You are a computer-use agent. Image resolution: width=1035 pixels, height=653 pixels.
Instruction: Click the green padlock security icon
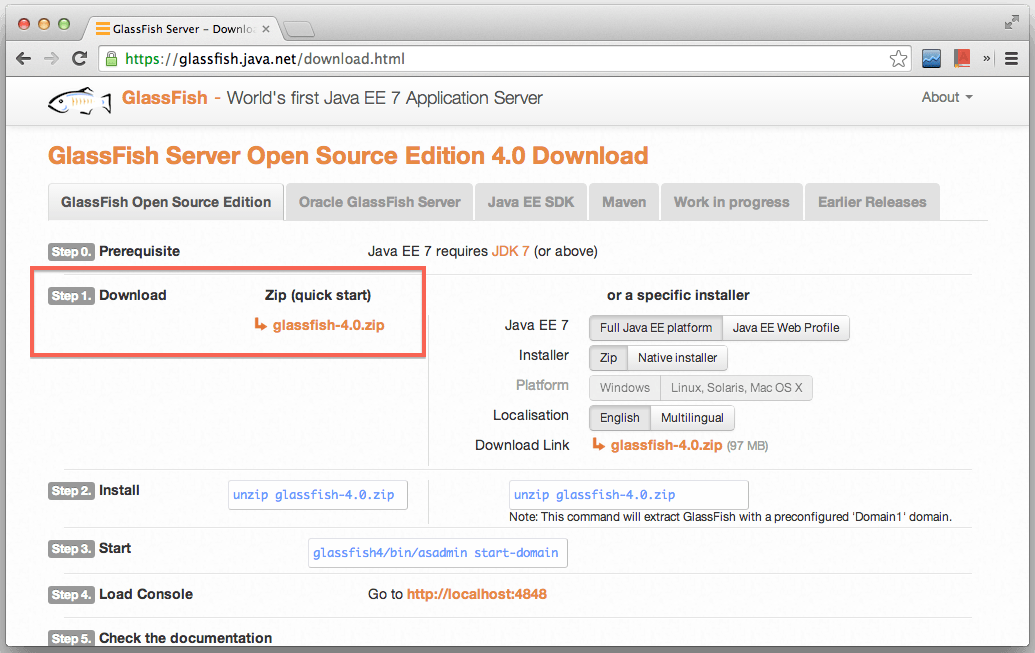point(112,59)
